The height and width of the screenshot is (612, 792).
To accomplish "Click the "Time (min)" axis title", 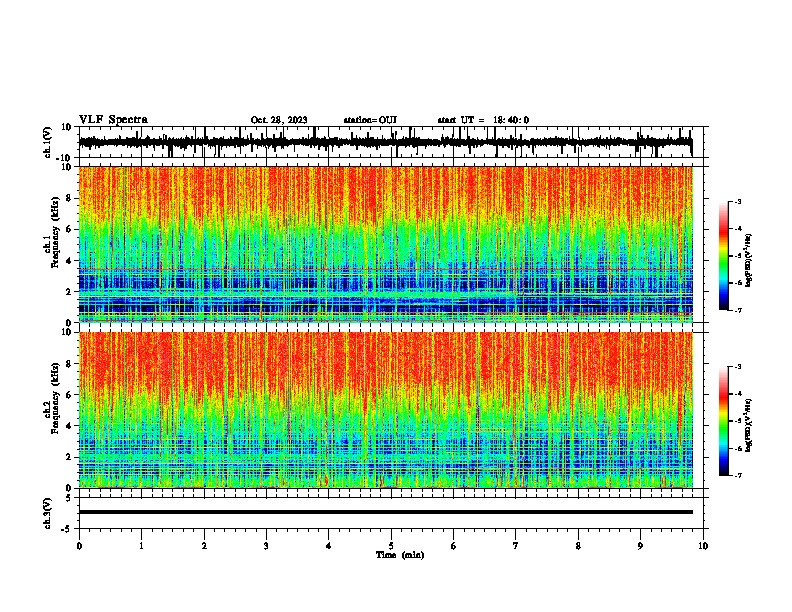I will [x=400, y=555].
